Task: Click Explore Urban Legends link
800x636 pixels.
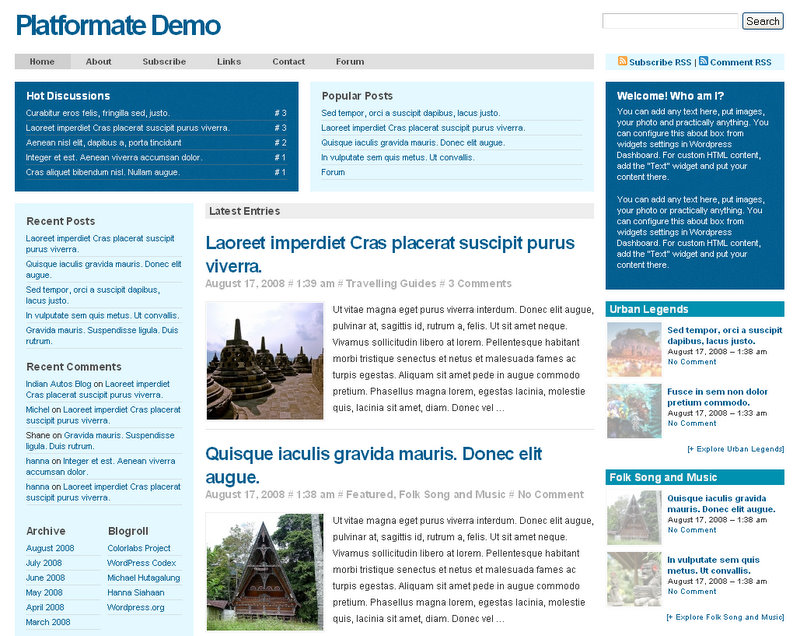Action: pos(735,449)
